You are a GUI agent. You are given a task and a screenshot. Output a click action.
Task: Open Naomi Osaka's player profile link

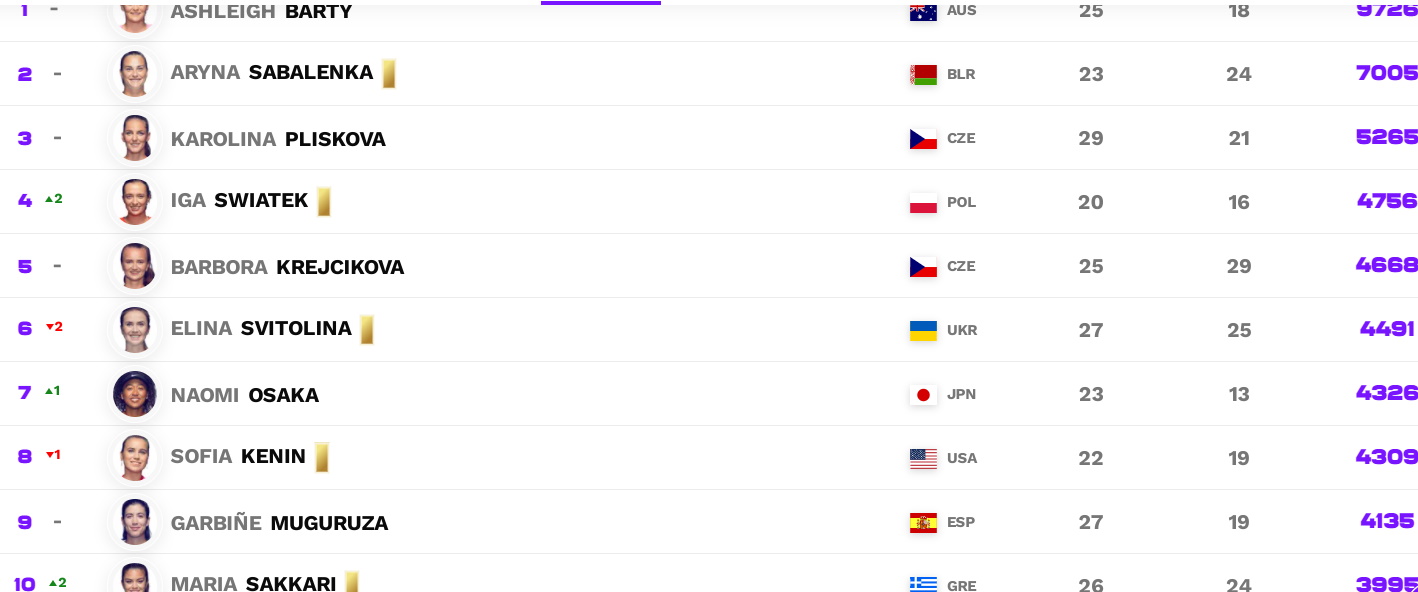tap(245, 395)
